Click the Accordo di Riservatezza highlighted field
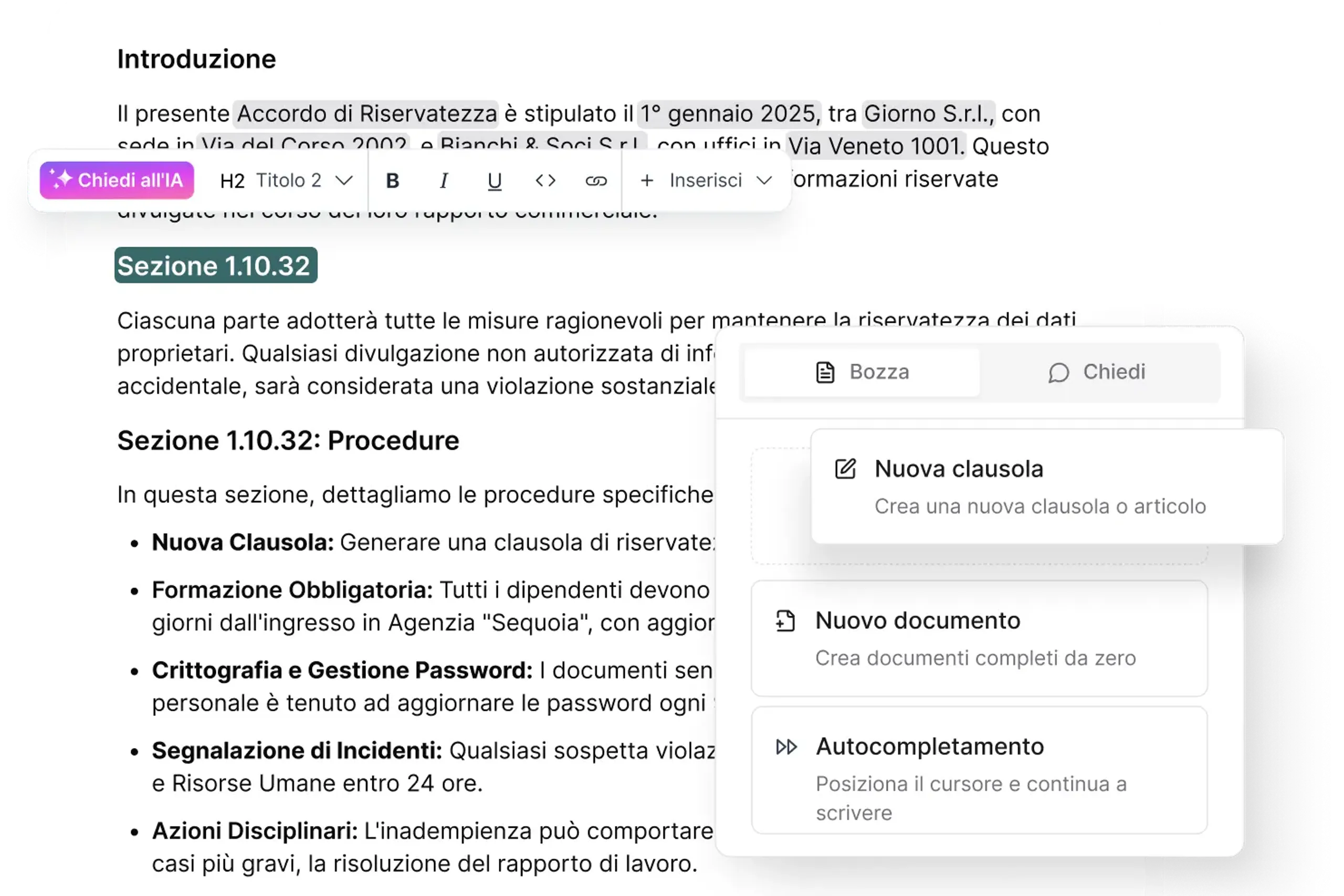The image size is (1344, 896). [x=366, y=114]
